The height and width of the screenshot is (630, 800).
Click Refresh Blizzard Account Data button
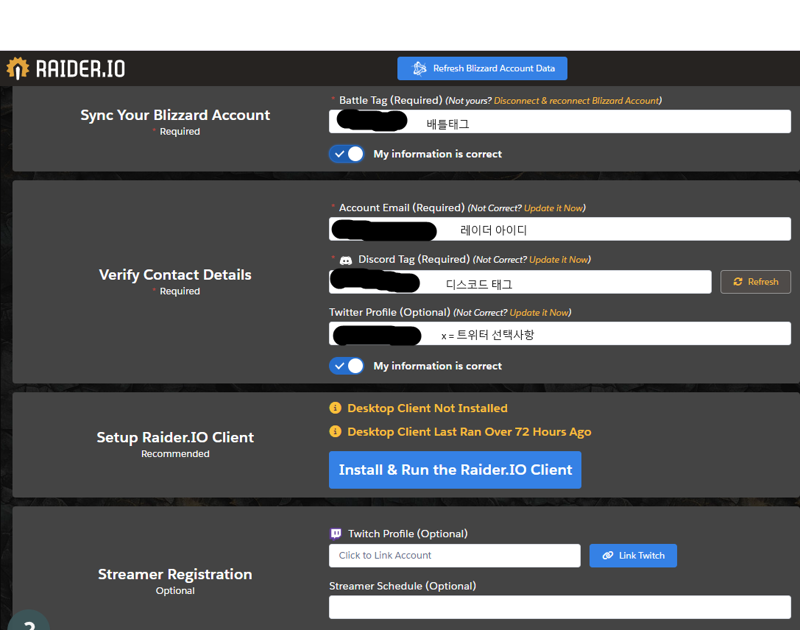482,68
